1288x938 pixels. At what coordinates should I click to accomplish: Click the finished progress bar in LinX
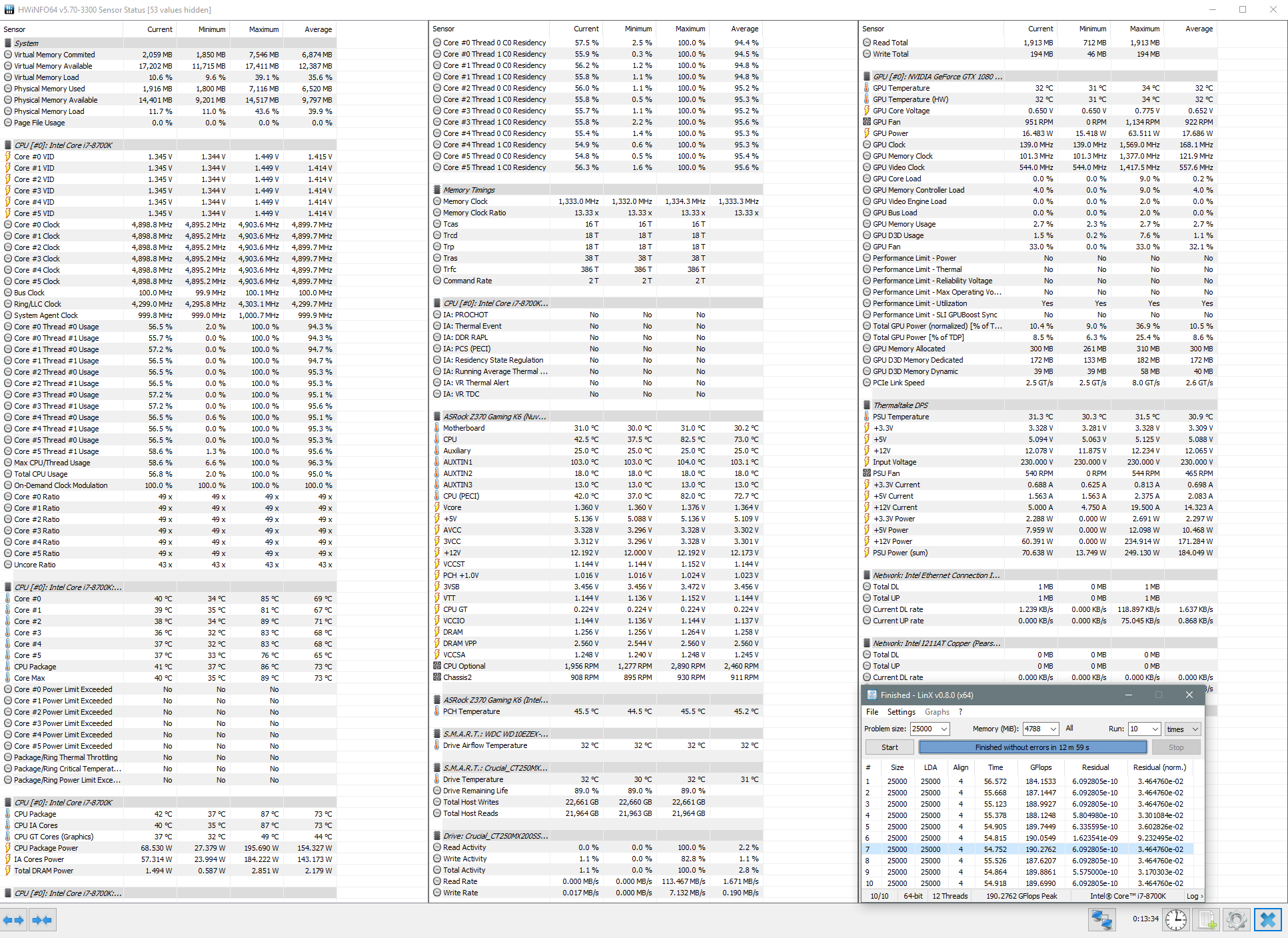[1032, 747]
